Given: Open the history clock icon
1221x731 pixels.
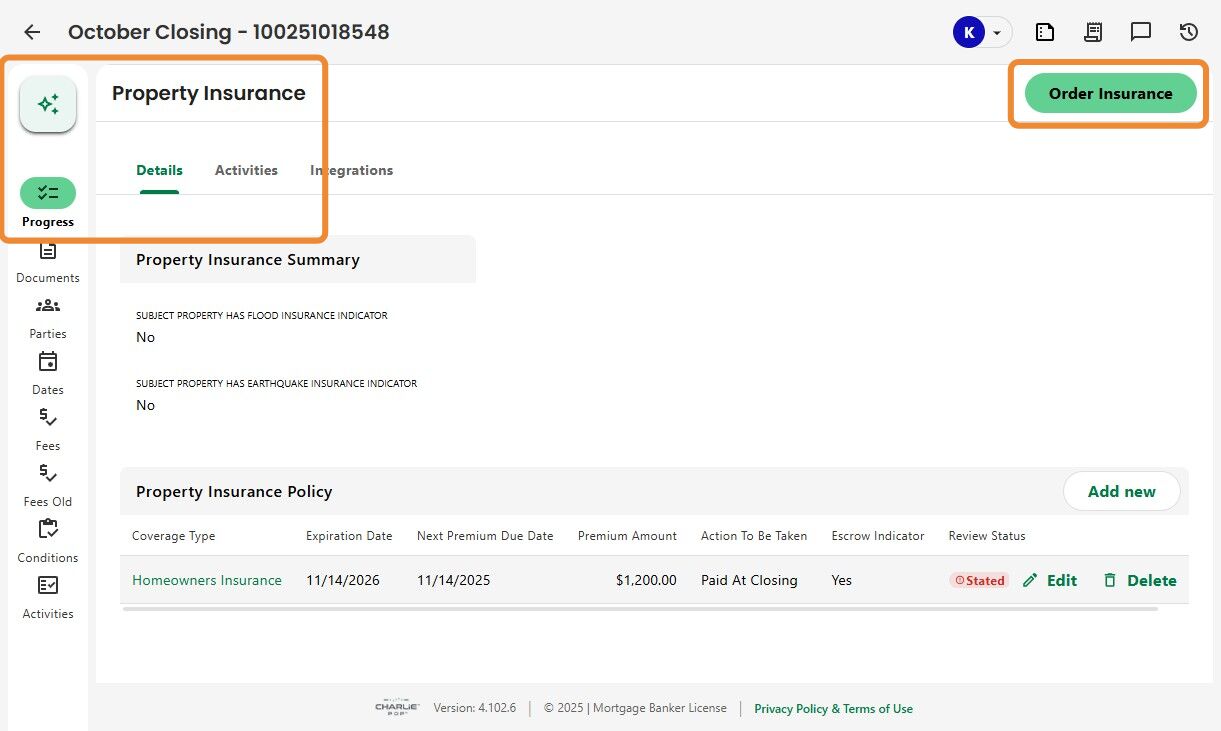Looking at the screenshot, I should [1189, 32].
